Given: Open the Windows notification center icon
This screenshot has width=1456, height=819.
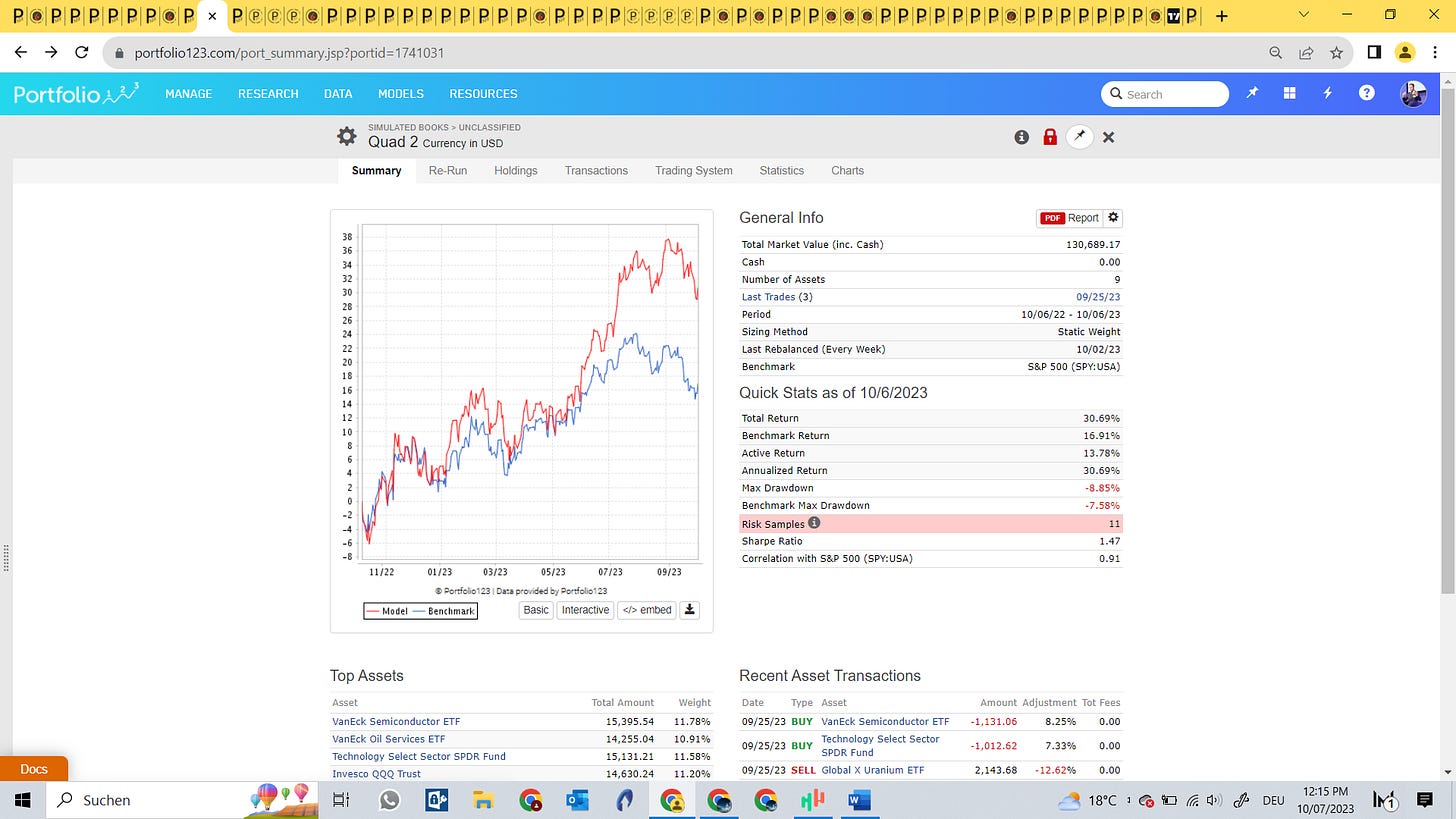Looking at the screenshot, I should coord(1425,800).
